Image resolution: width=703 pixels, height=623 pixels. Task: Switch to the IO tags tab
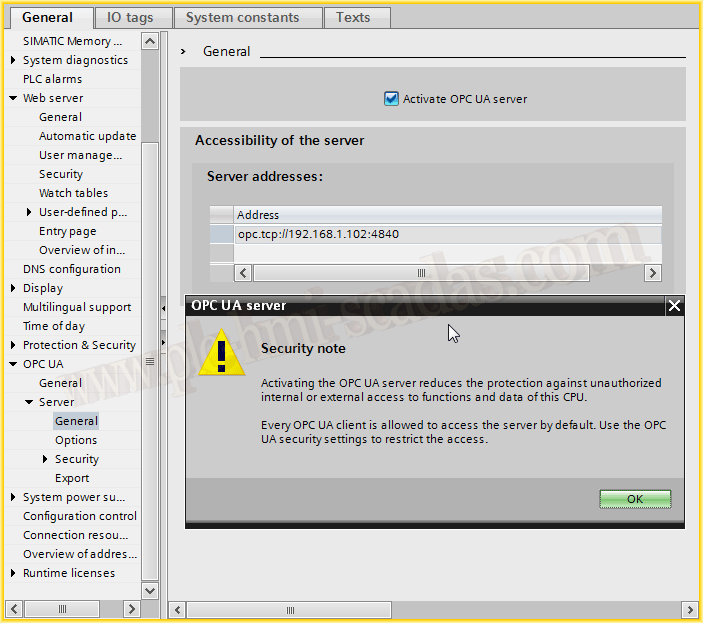point(133,17)
